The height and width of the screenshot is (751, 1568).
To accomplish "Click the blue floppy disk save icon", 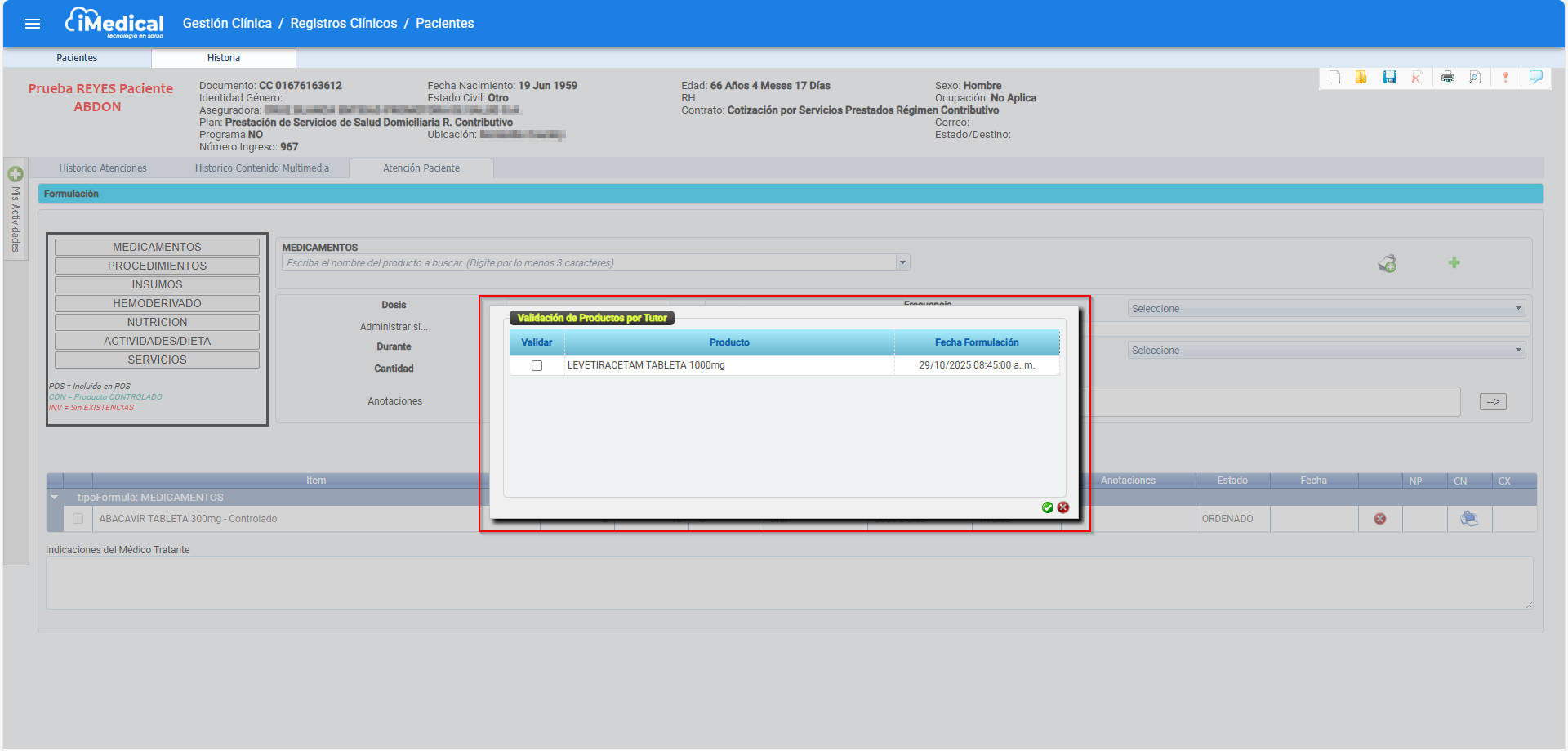I will click(1389, 77).
